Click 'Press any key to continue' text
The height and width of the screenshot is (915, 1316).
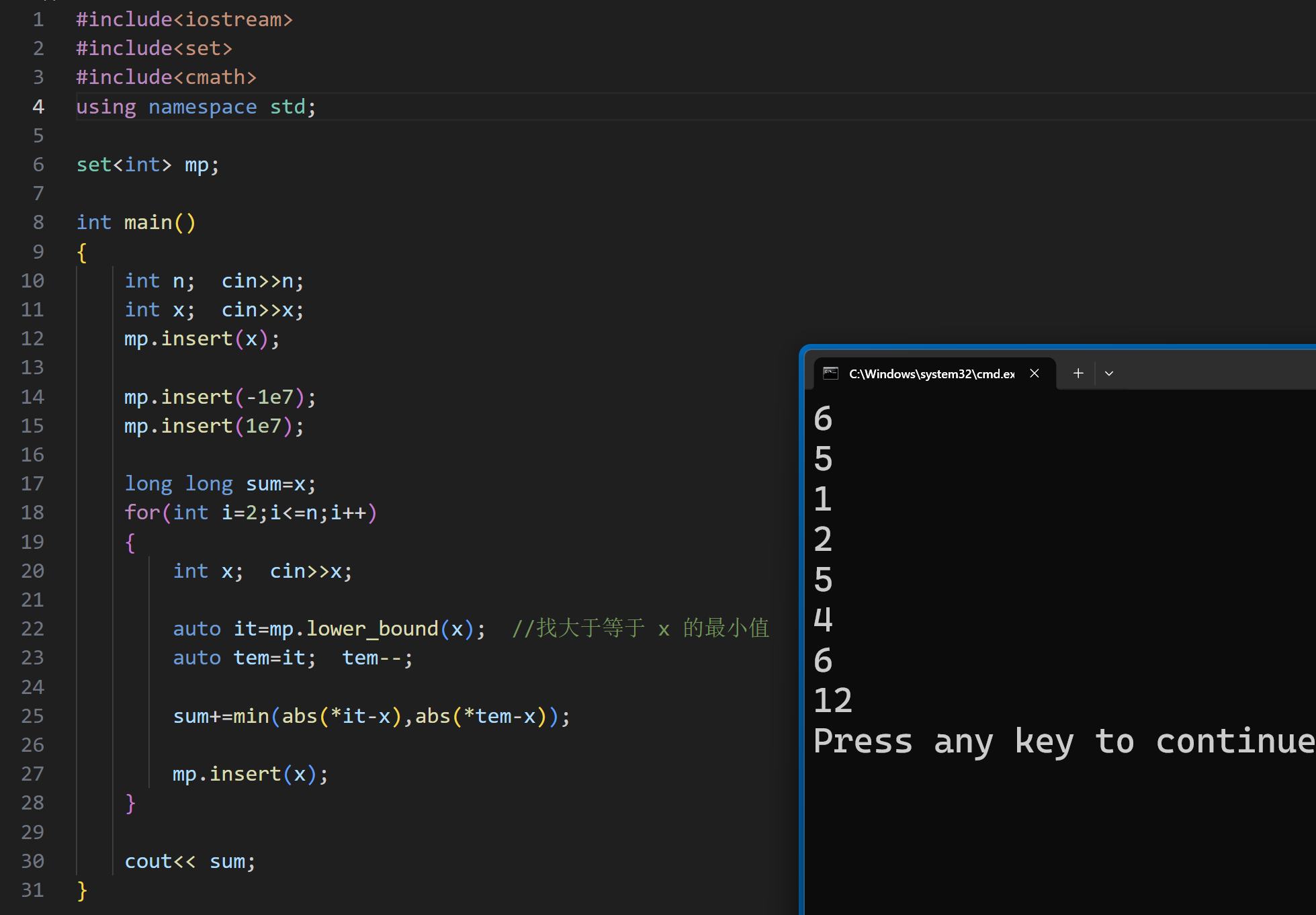1061,741
